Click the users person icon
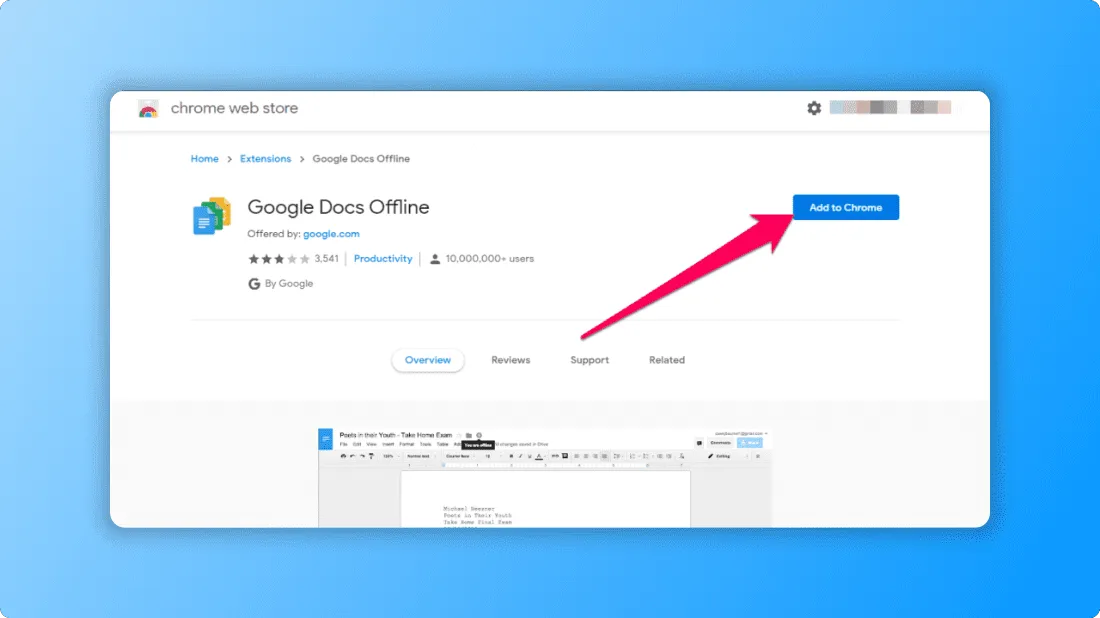 pos(435,259)
